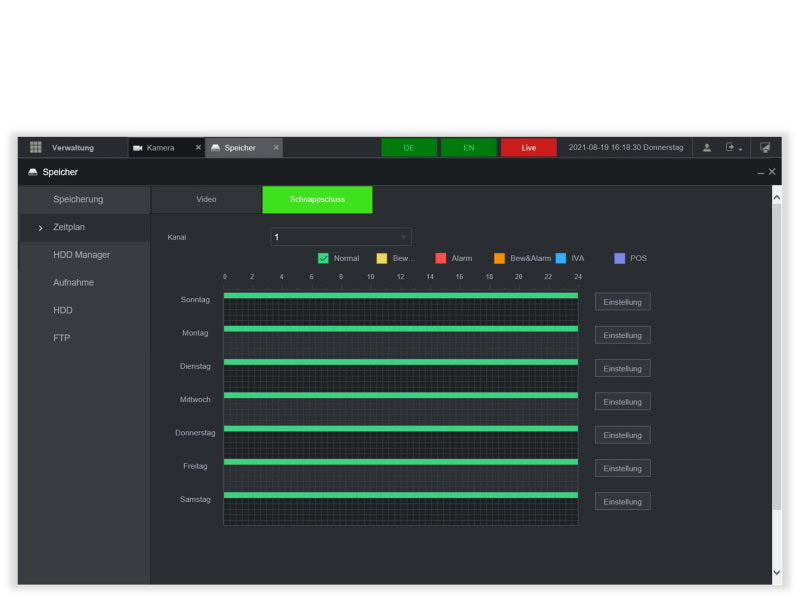Screen dimensions: 800x600
Task: Open the logout icon dropdown
Action: (x=733, y=147)
